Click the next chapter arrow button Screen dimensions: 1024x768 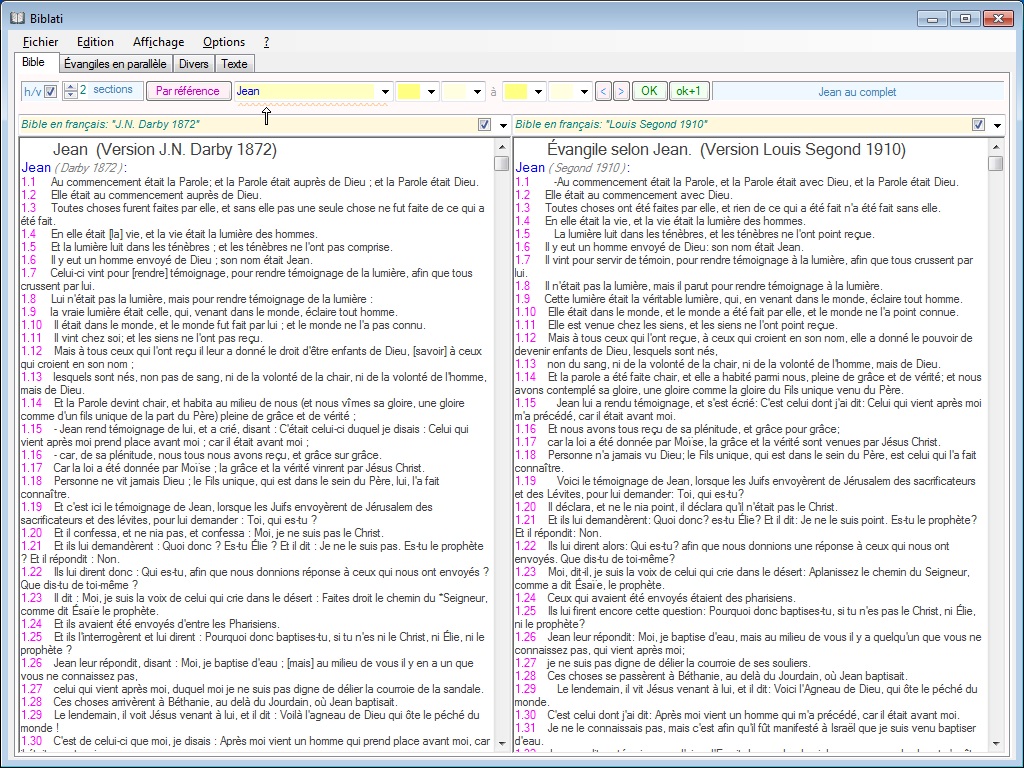(x=621, y=91)
